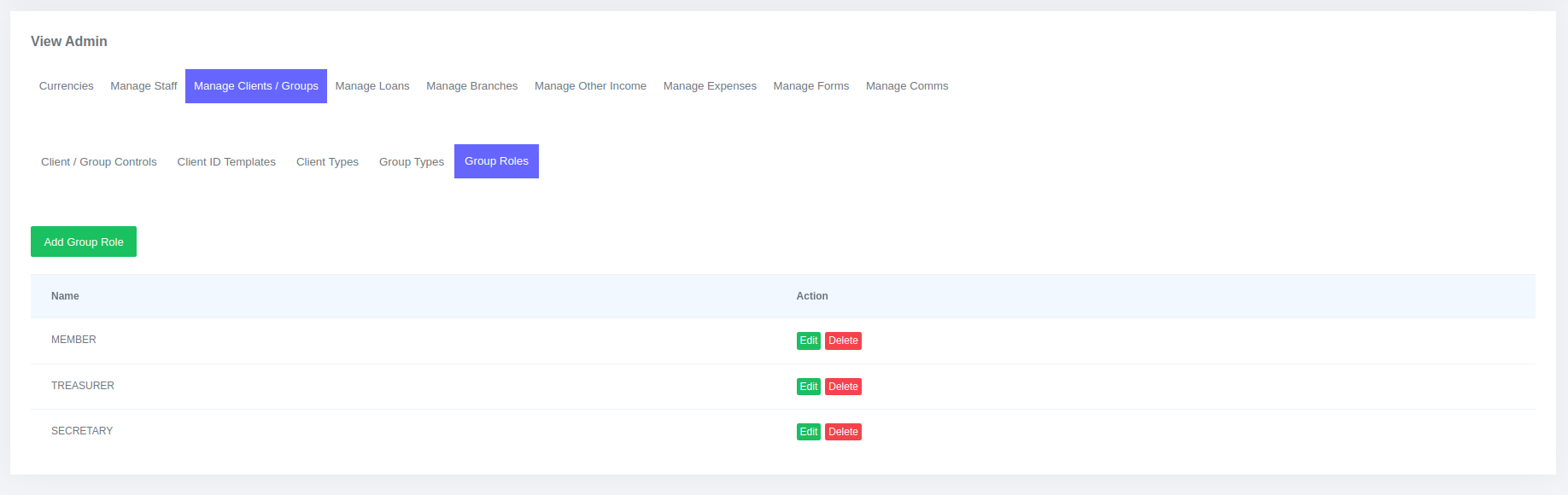Edit the MEMBER group role
This screenshot has height=495, width=1568.
(x=808, y=341)
